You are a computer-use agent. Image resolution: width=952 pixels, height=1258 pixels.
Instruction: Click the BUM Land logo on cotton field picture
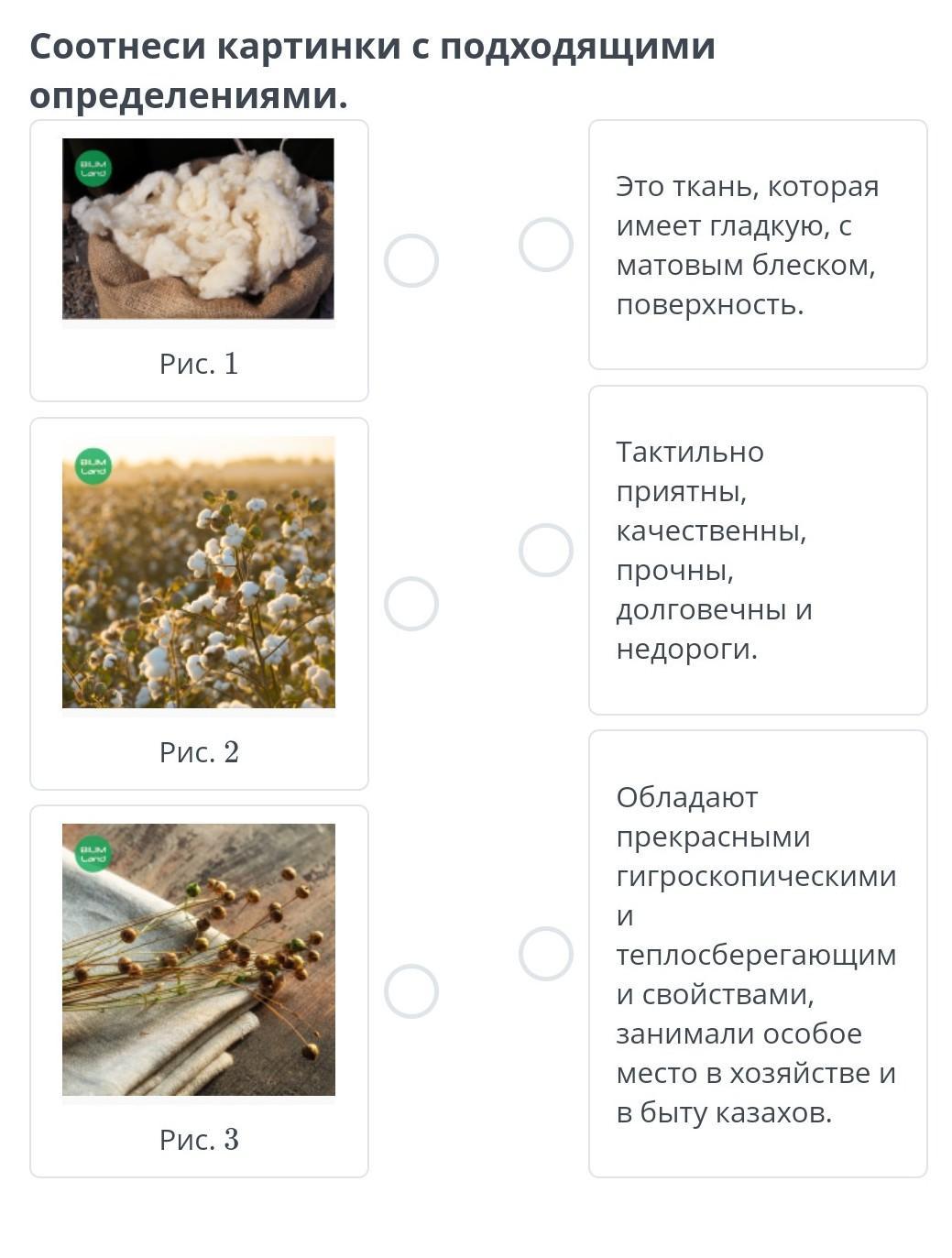93,466
